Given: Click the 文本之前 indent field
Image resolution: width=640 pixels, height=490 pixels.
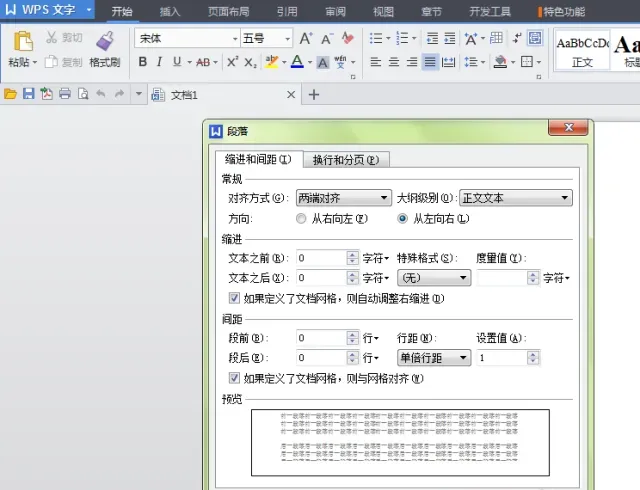Looking at the screenshot, I should point(322,258).
